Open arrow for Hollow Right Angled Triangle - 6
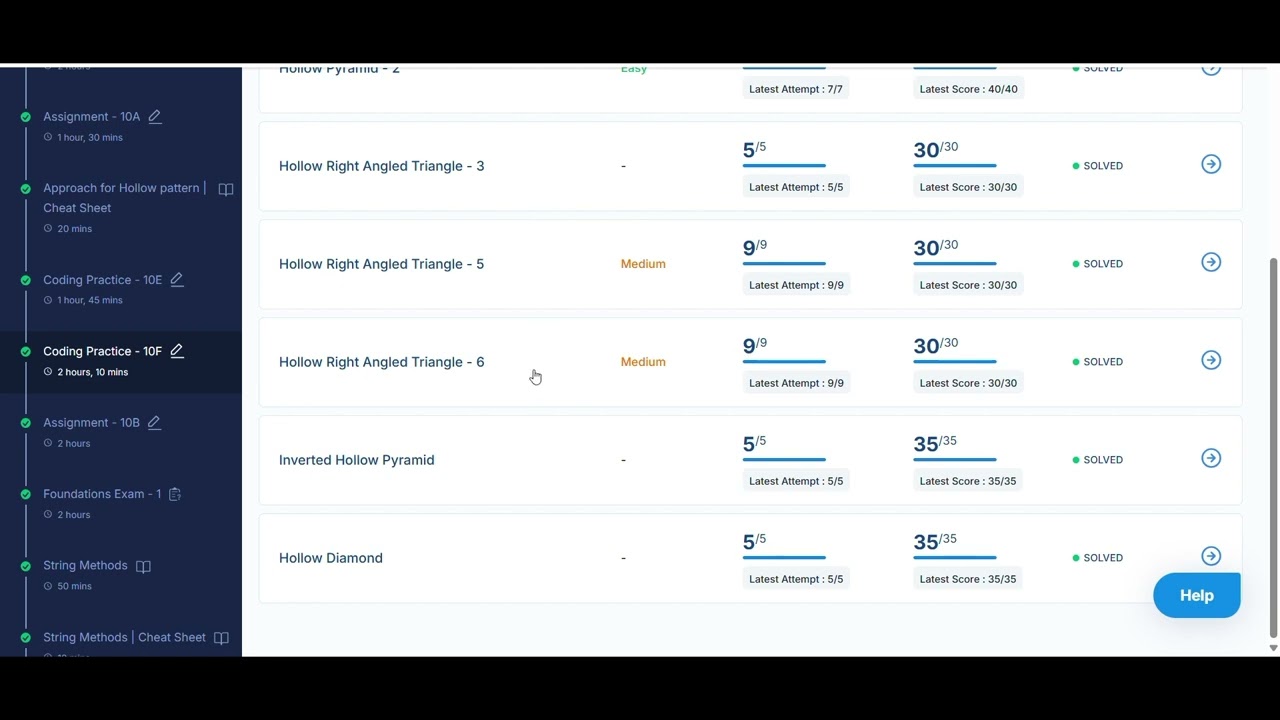The image size is (1280, 720). point(1211,360)
